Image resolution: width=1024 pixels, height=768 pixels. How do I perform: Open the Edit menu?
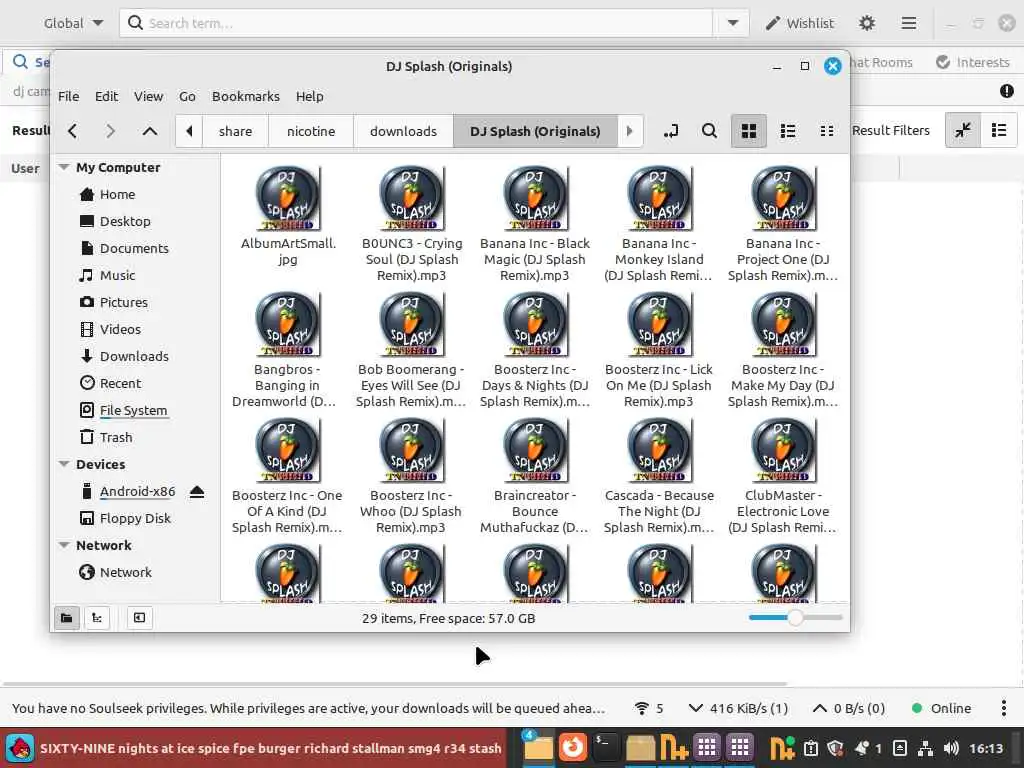(x=106, y=97)
